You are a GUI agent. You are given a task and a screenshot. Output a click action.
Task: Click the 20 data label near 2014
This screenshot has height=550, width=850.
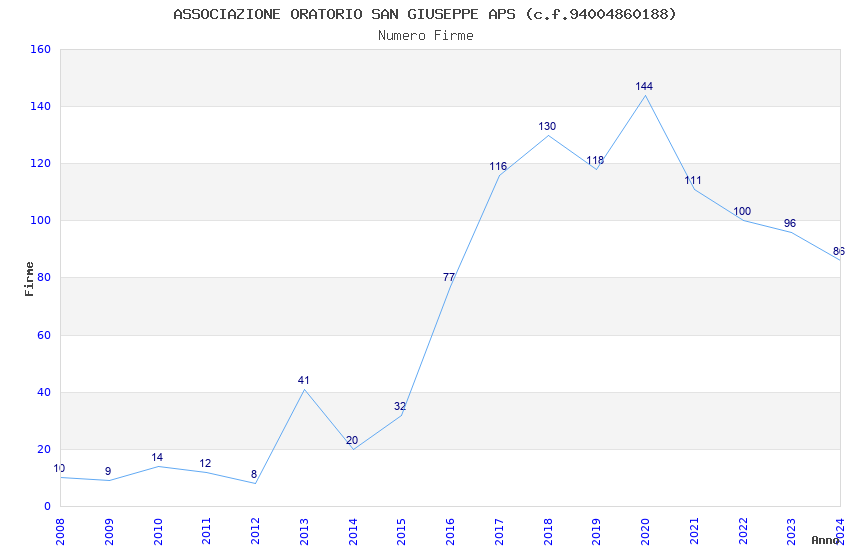352,441
